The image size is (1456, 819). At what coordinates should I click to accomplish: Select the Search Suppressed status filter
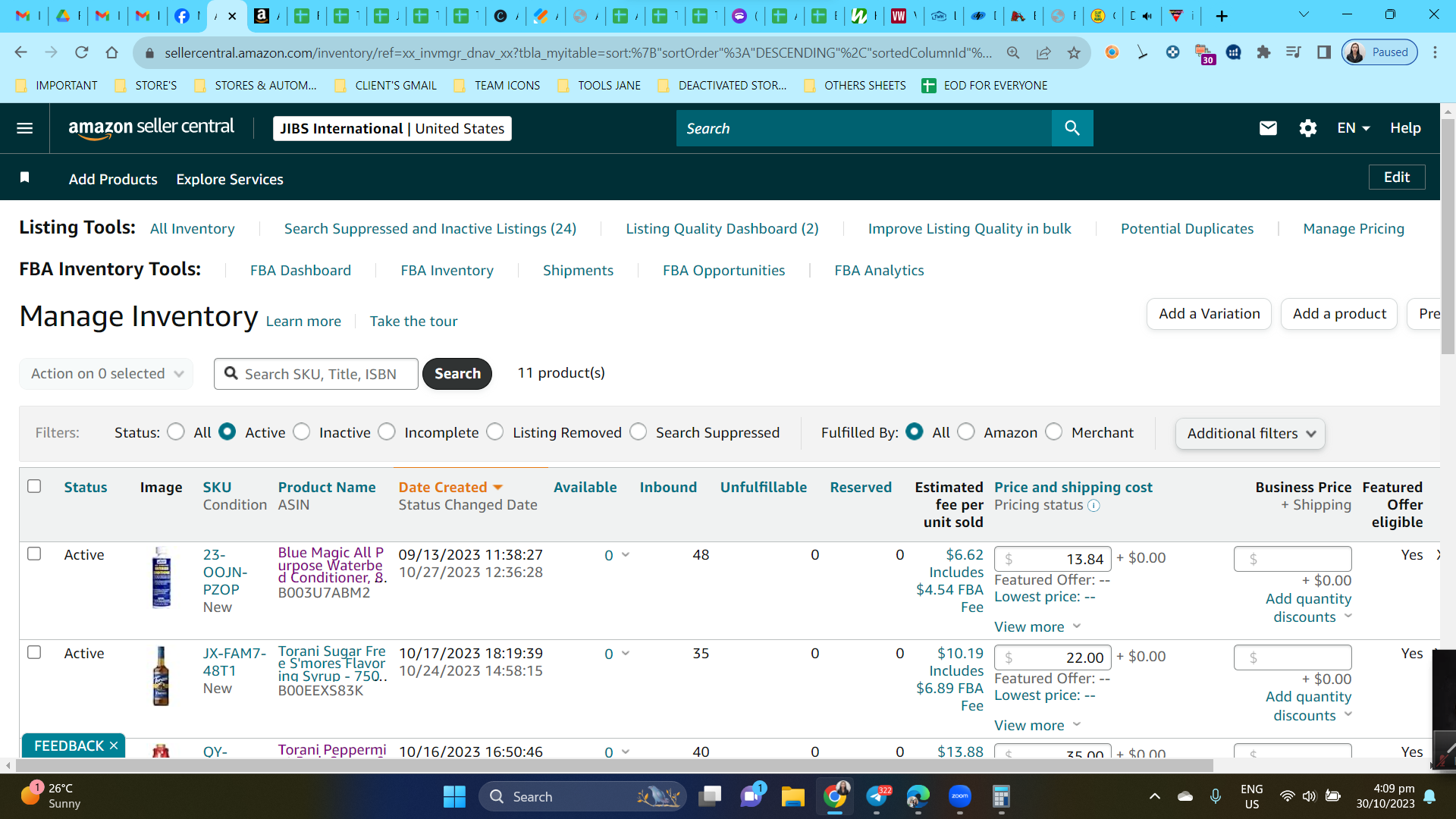[x=639, y=432]
